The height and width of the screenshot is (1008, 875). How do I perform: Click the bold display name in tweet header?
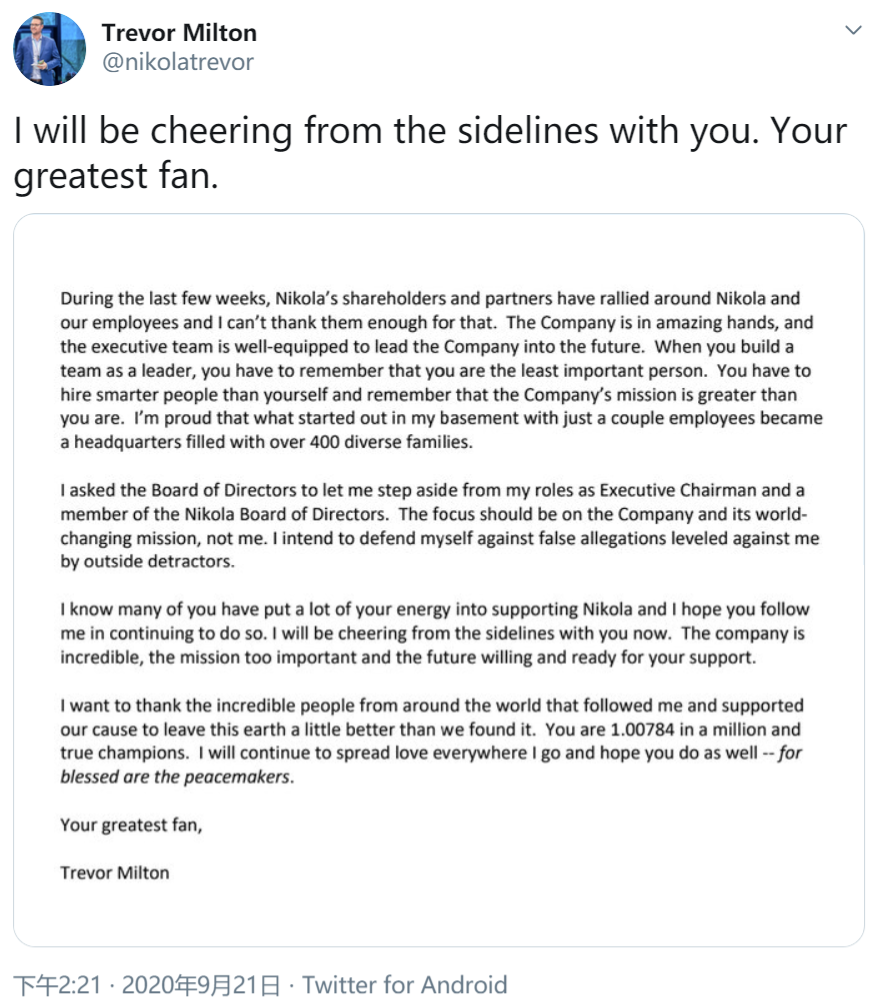click(x=179, y=33)
